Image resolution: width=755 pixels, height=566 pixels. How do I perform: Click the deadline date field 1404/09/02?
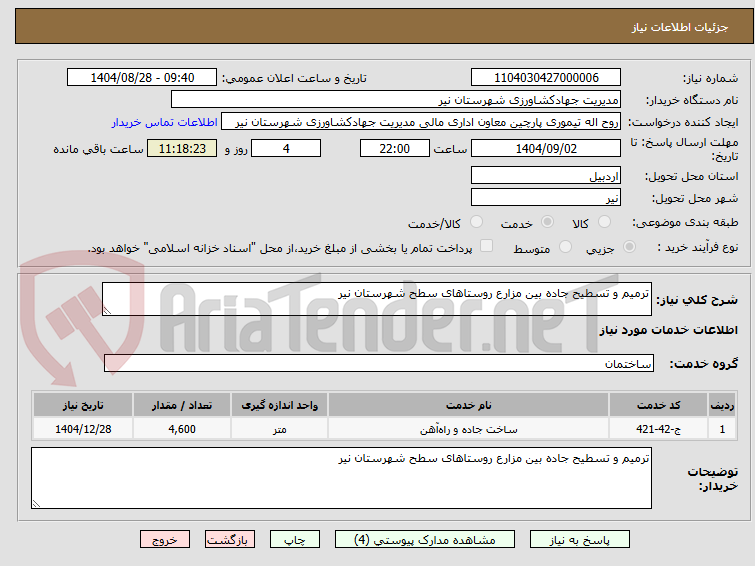pos(546,148)
